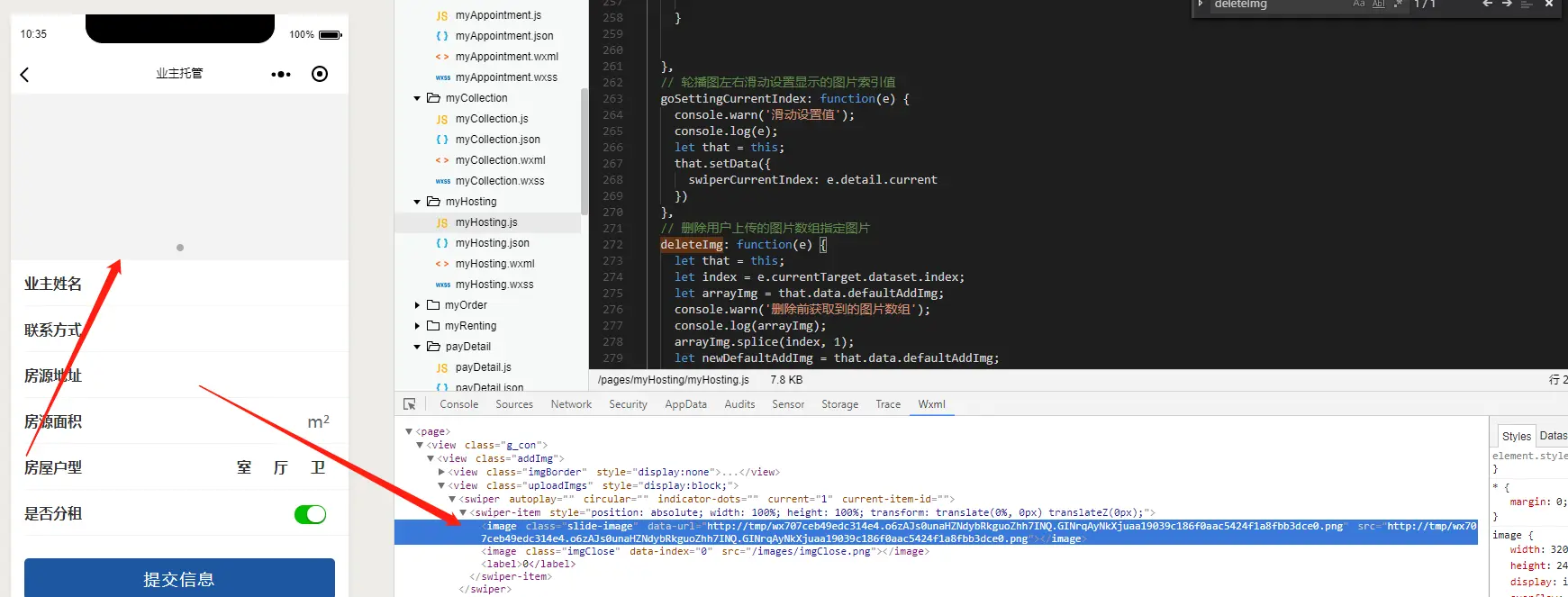Switch to the AppData tab
1568x597 pixels.
685,404
